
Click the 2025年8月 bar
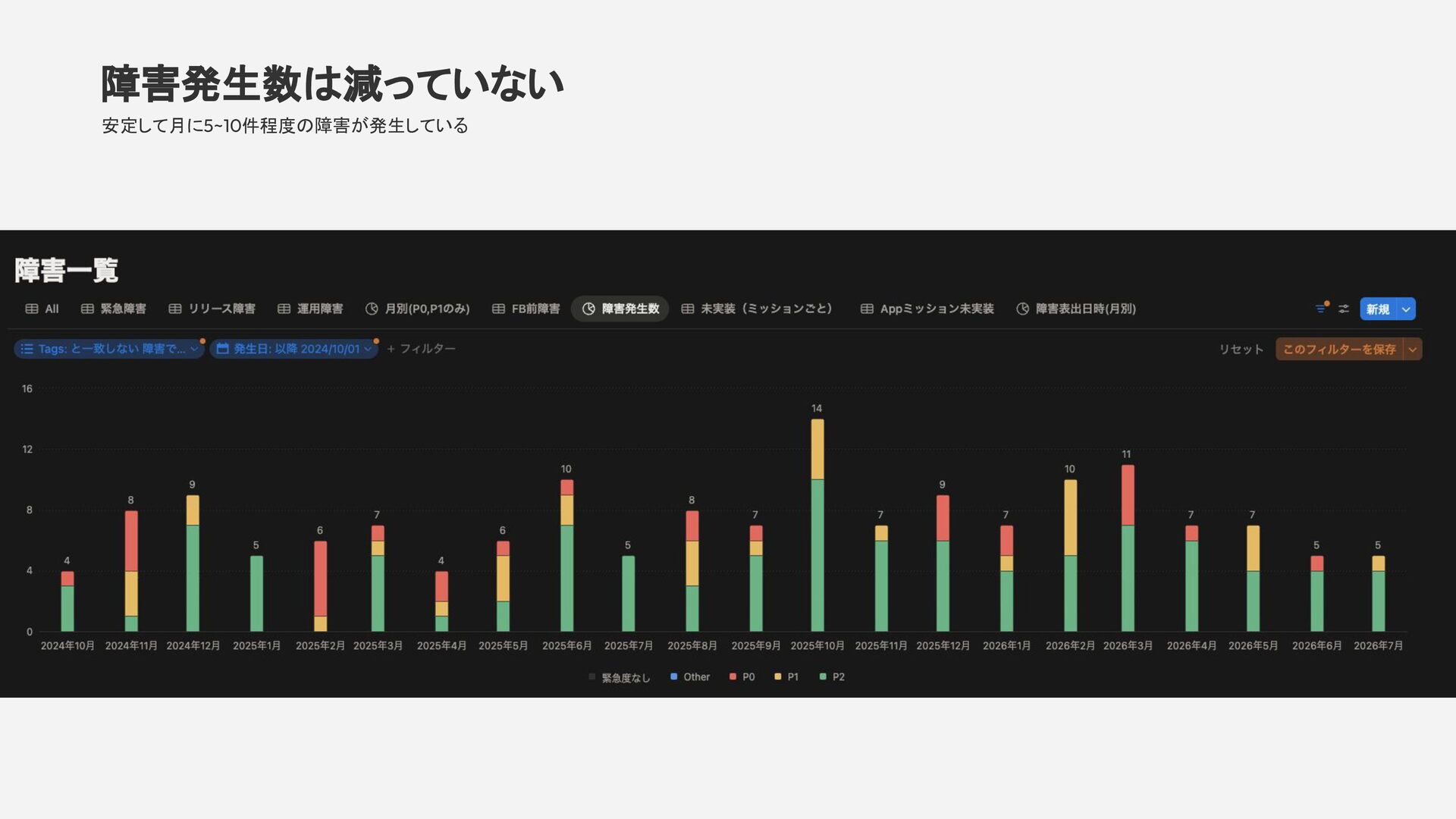tap(692, 571)
